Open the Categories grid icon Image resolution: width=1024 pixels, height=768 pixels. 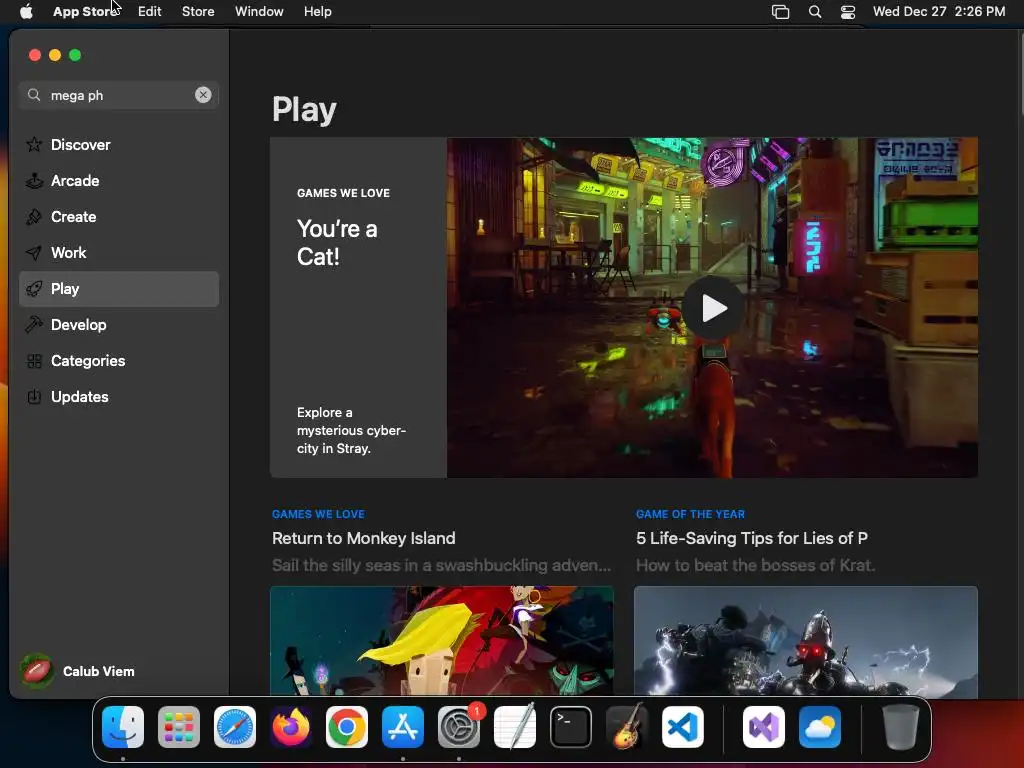point(34,360)
